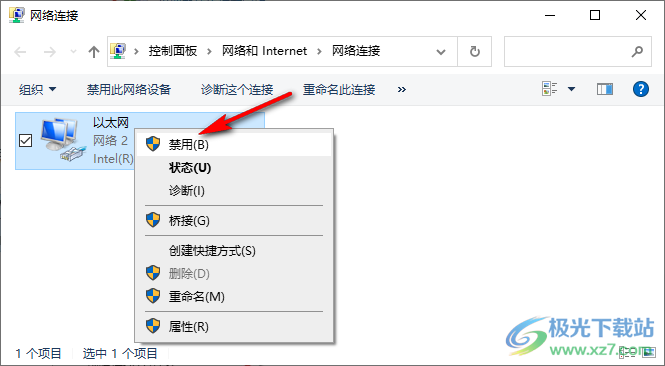The width and height of the screenshot is (665, 366).
Task: Toggle the checkbox beside 以太网 adapter
Action: (25, 140)
